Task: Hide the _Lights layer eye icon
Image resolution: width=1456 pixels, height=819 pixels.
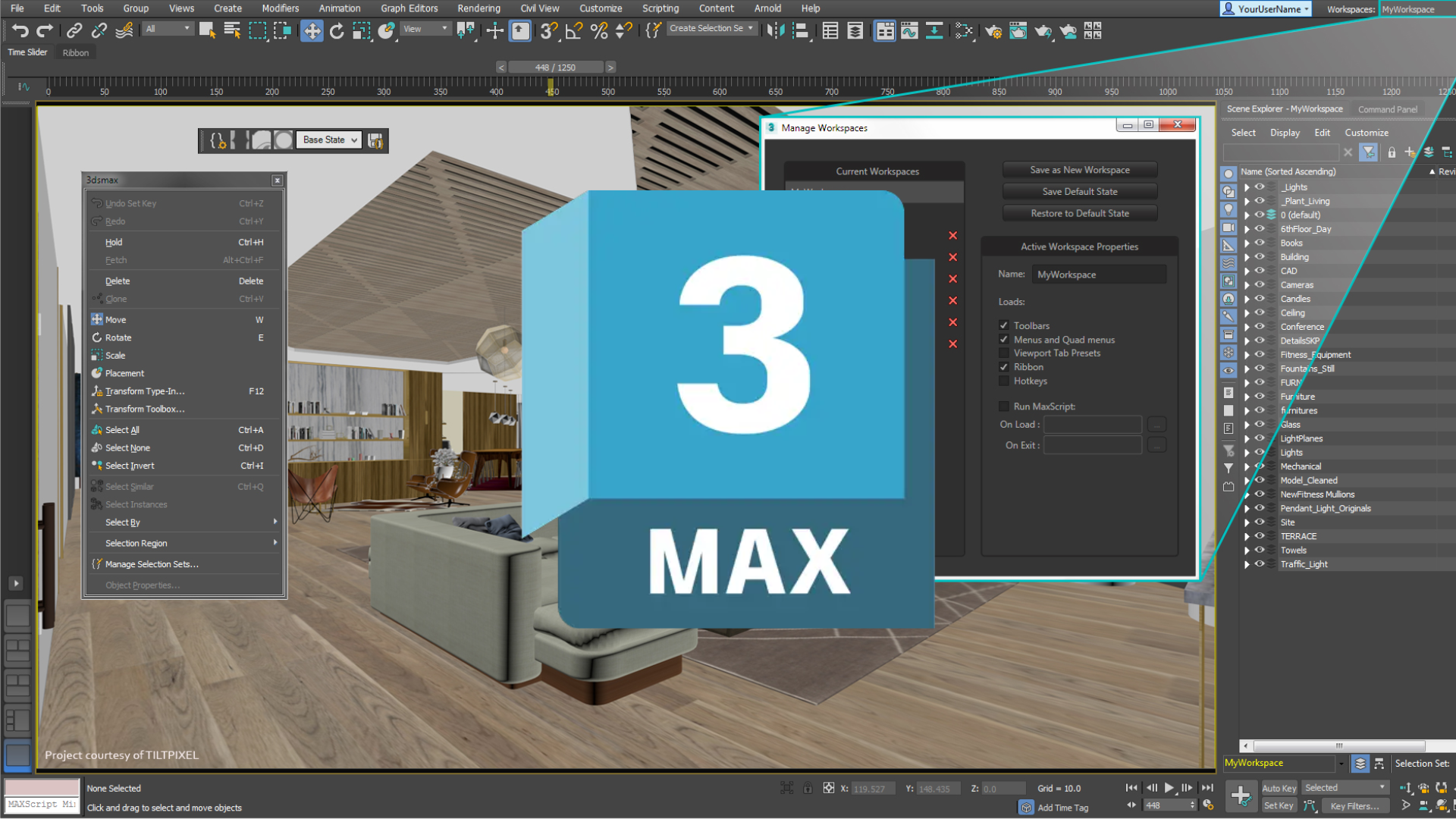Action: coord(1260,187)
